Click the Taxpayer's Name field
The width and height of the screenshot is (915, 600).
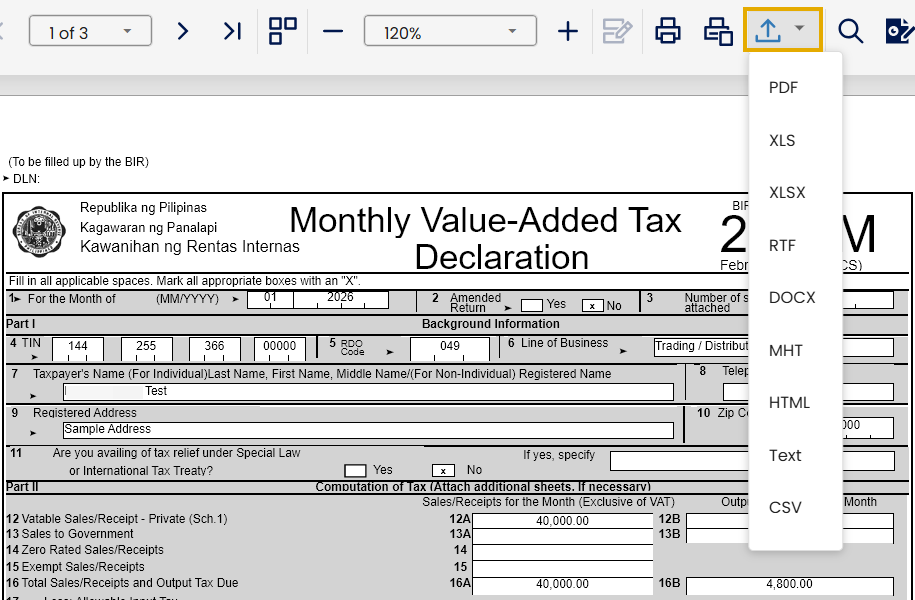pos(368,392)
